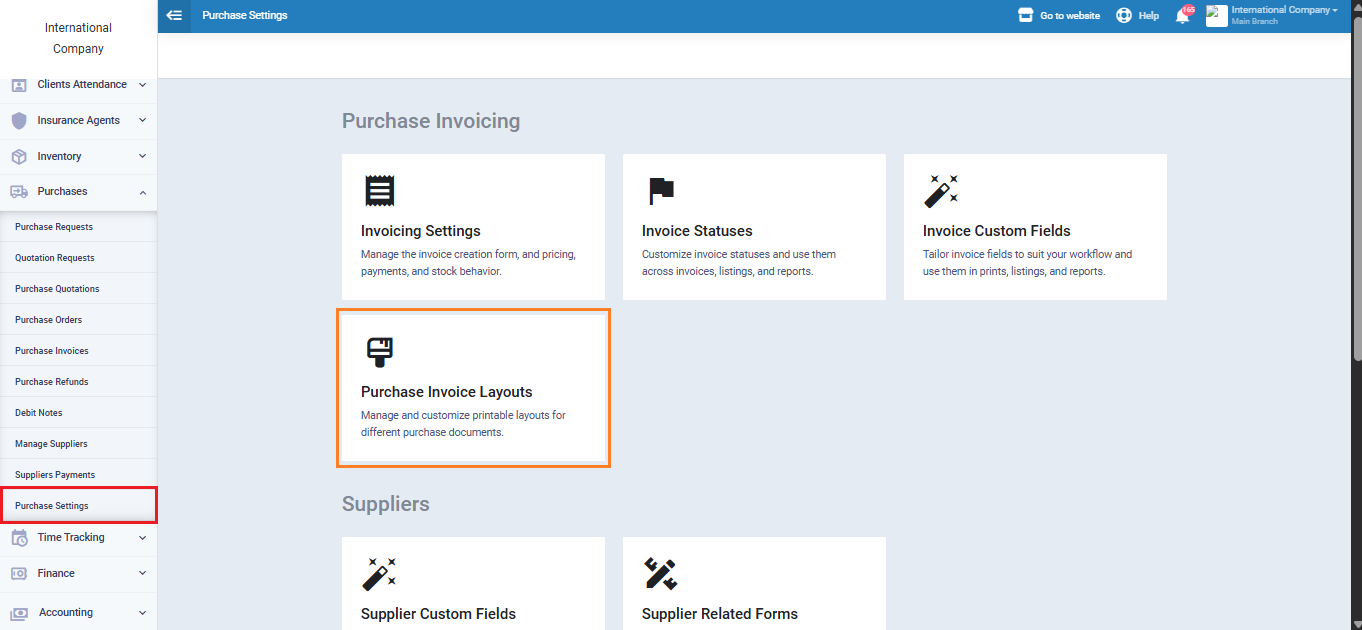The width and height of the screenshot is (1362, 630).
Task: Expand the Insurance Agents menu
Action: click(78, 120)
